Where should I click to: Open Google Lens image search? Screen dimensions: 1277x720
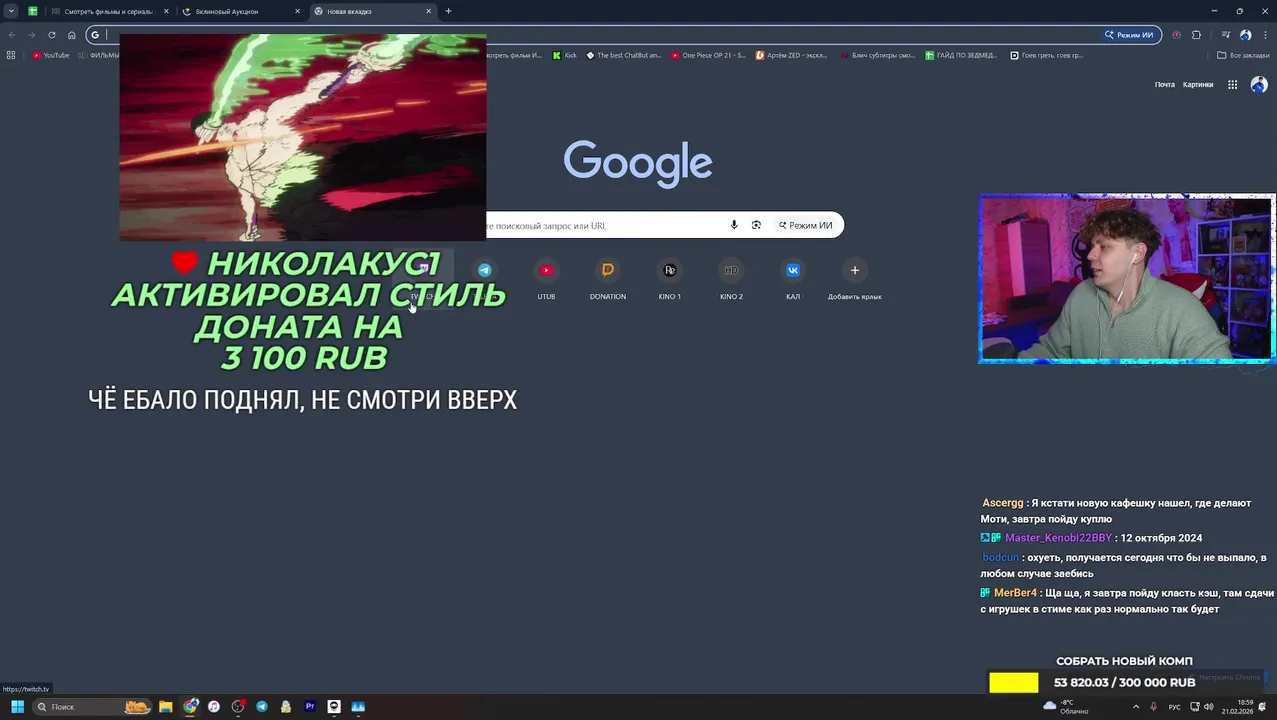pos(756,225)
